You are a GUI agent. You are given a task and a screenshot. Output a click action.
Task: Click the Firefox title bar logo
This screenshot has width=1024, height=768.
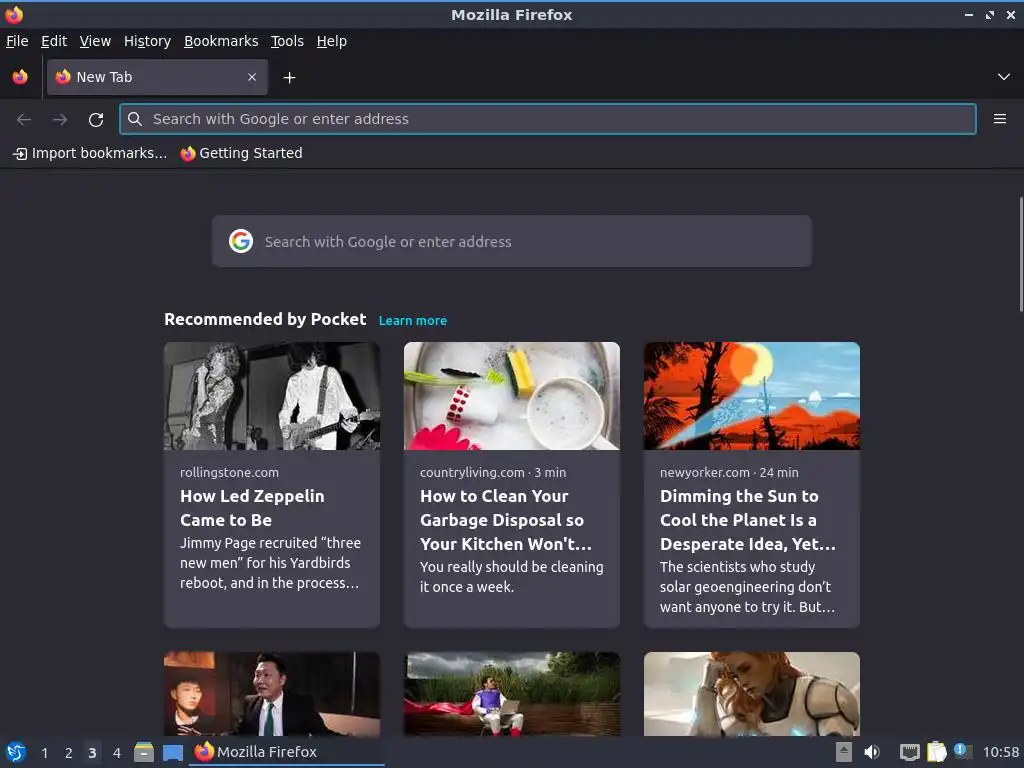pos(14,14)
